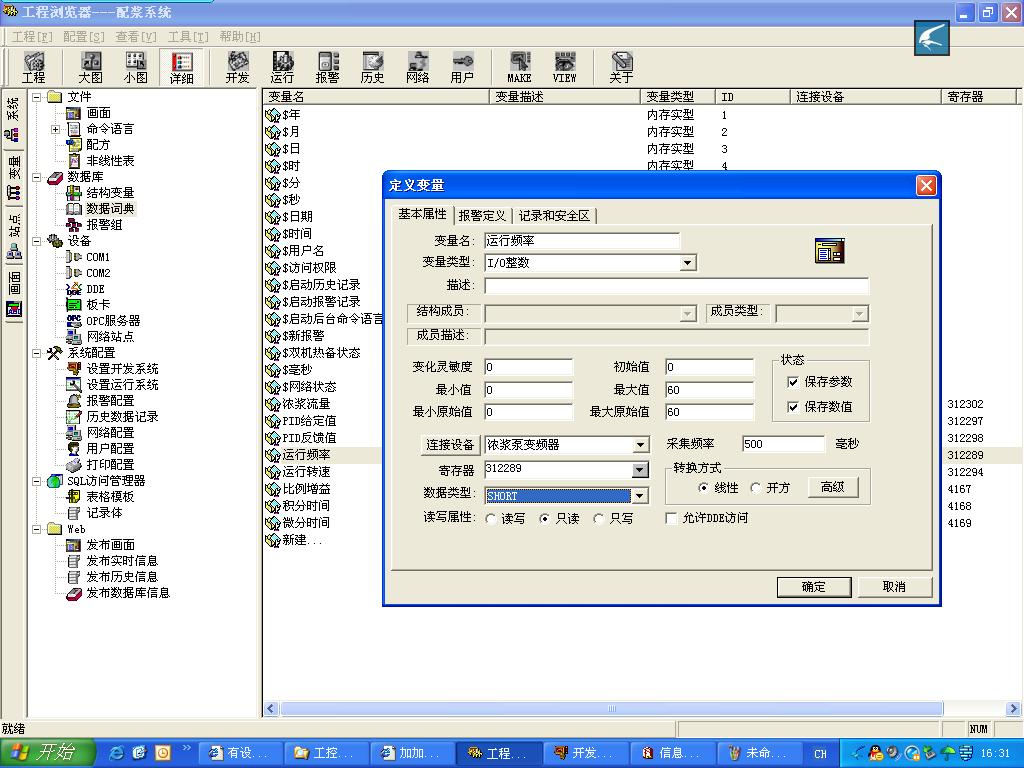Screen dimensions: 1024x768
Task: Open the 网络 network toolbar icon
Action: [x=417, y=67]
